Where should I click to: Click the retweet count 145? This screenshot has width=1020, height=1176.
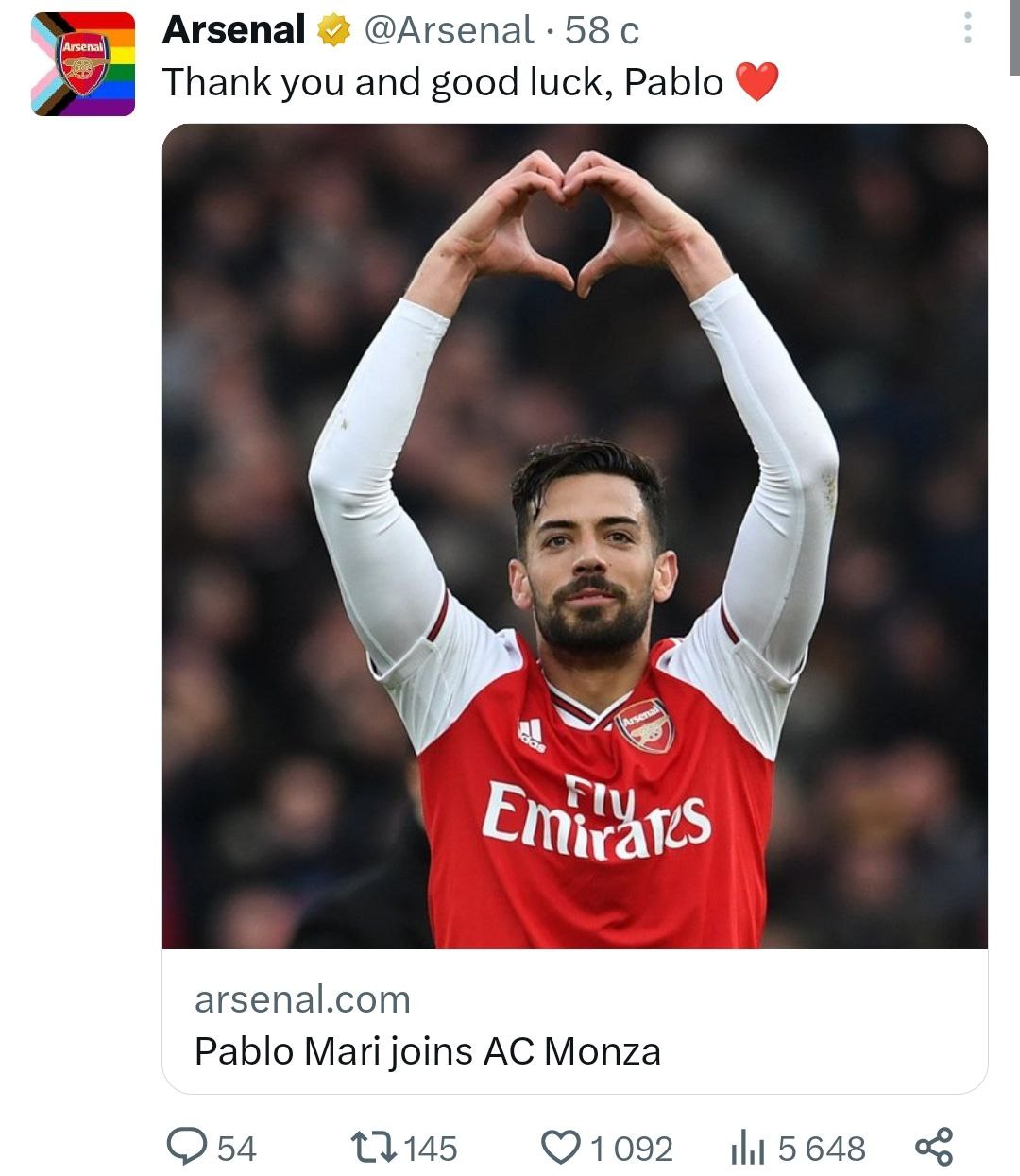tap(431, 1149)
